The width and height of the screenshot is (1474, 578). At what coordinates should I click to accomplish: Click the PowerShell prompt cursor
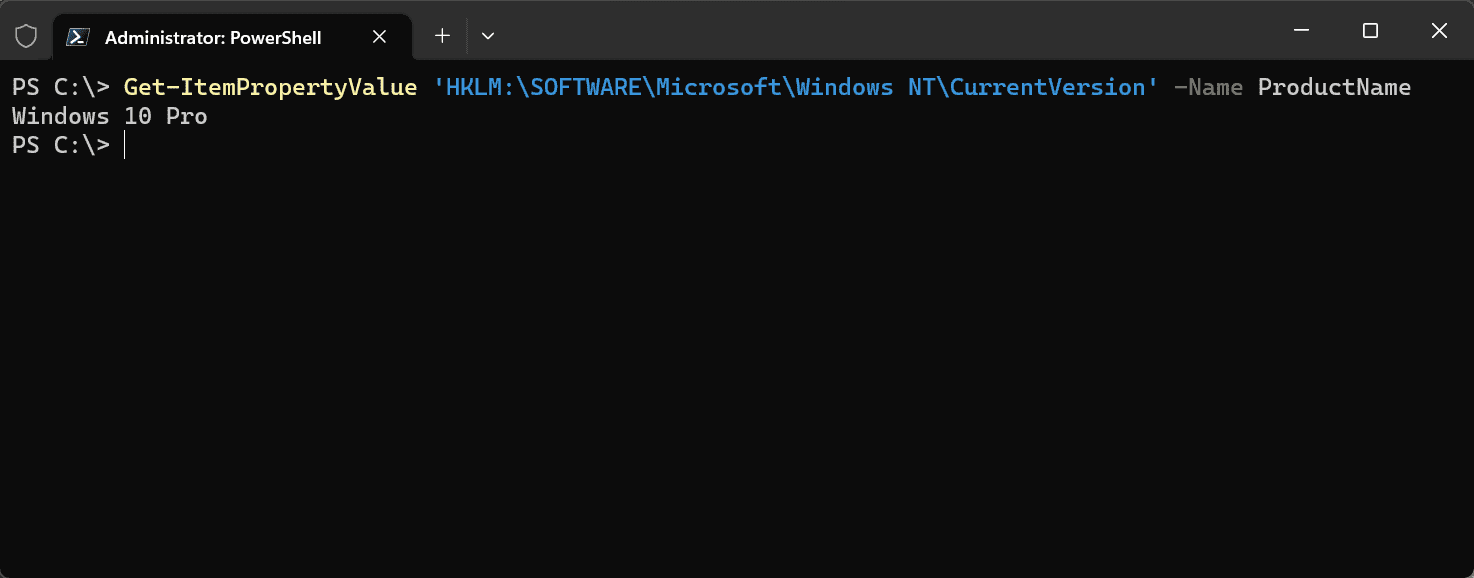pyautogui.click(x=125, y=145)
